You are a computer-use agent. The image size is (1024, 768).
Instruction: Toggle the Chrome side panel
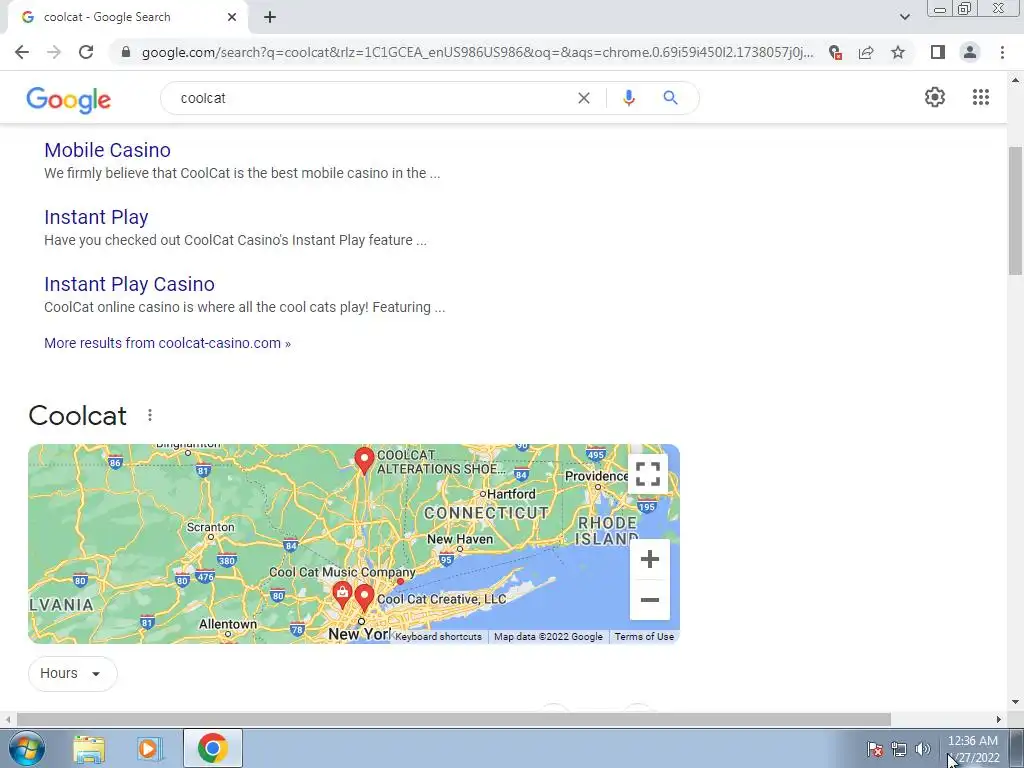pos(938,52)
